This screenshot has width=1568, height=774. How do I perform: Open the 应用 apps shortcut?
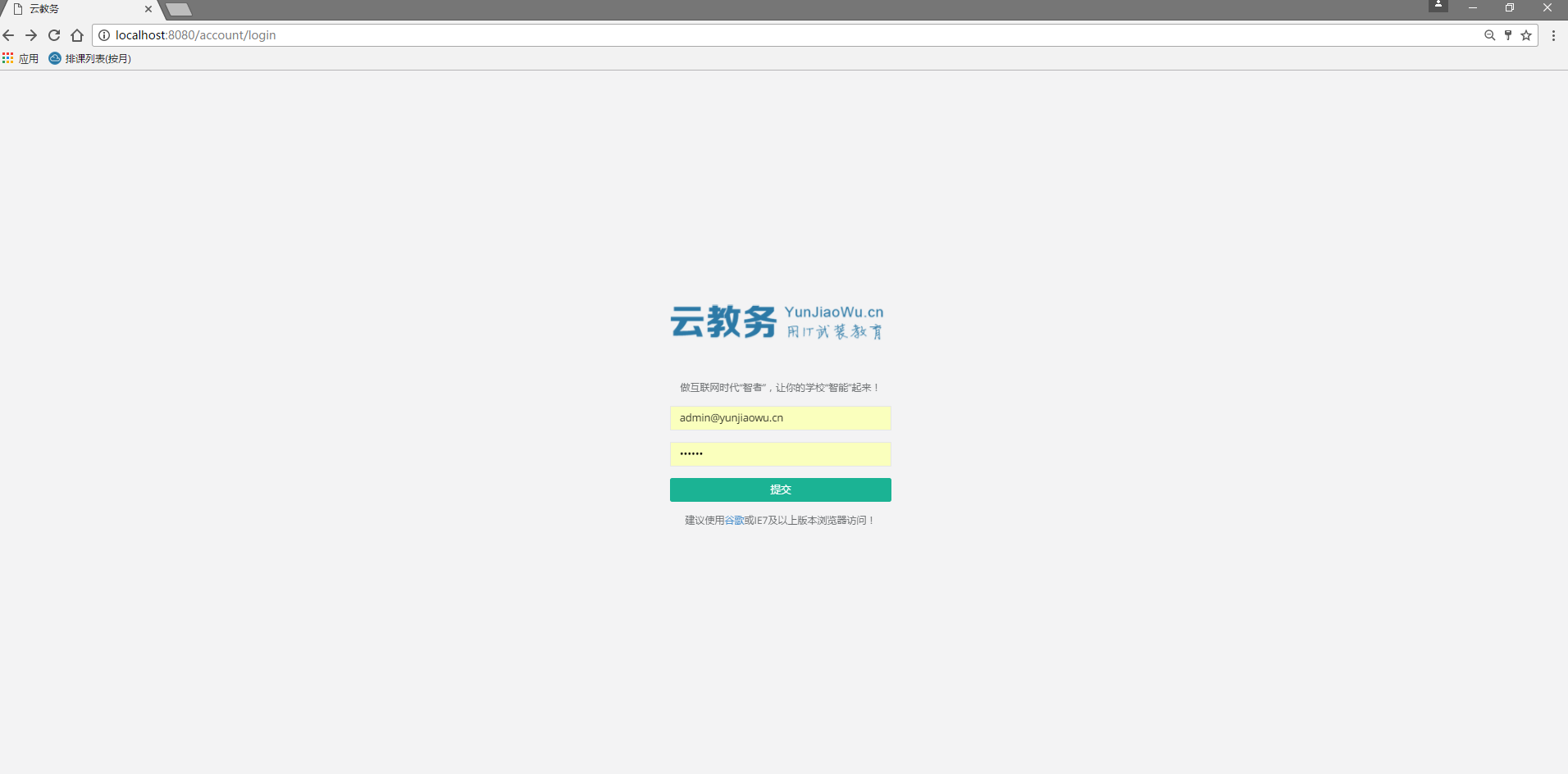point(21,58)
